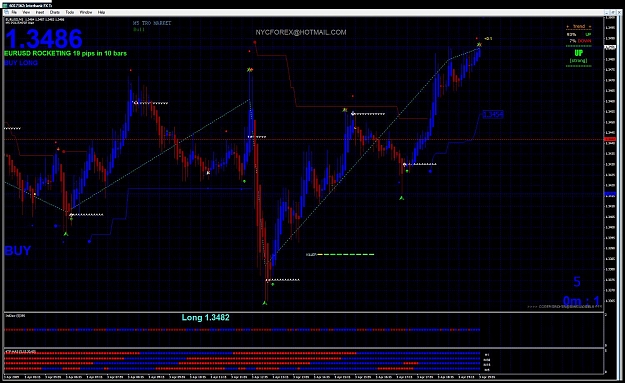The width and height of the screenshot is (625, 383).
Task: Click the orange 'trend' heading
Action: pyautogui.click(x=579, y=26)
